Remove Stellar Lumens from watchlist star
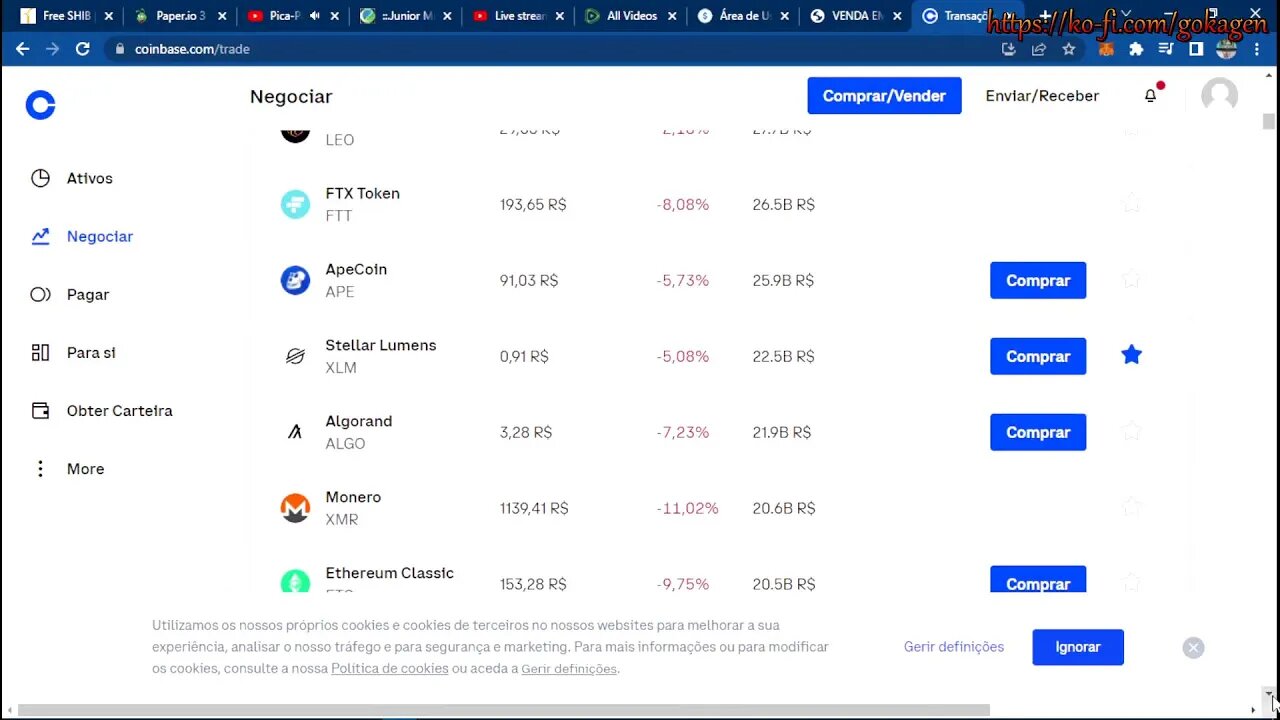 (x=1131, y=355)
